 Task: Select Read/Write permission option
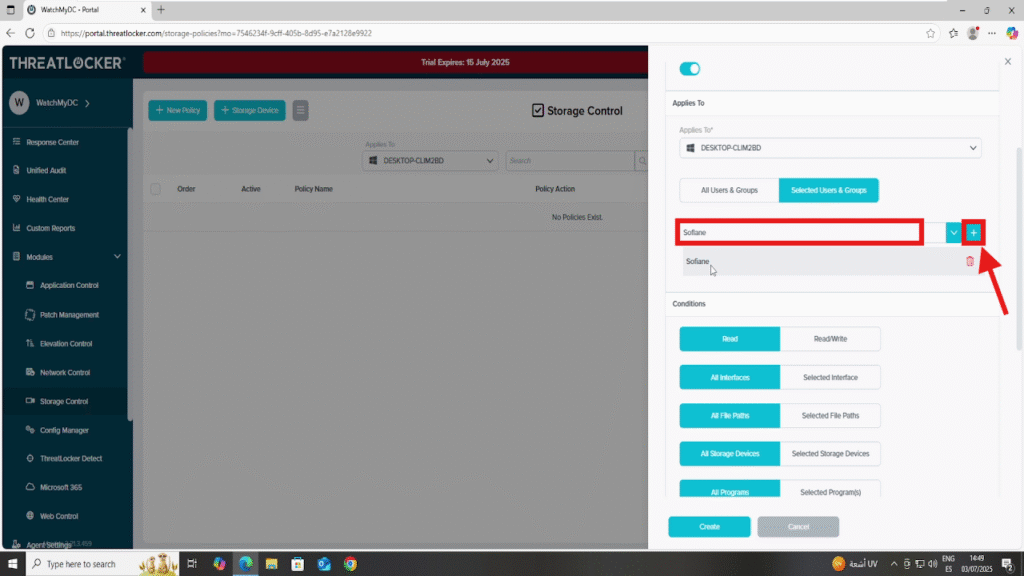[830, 339]
